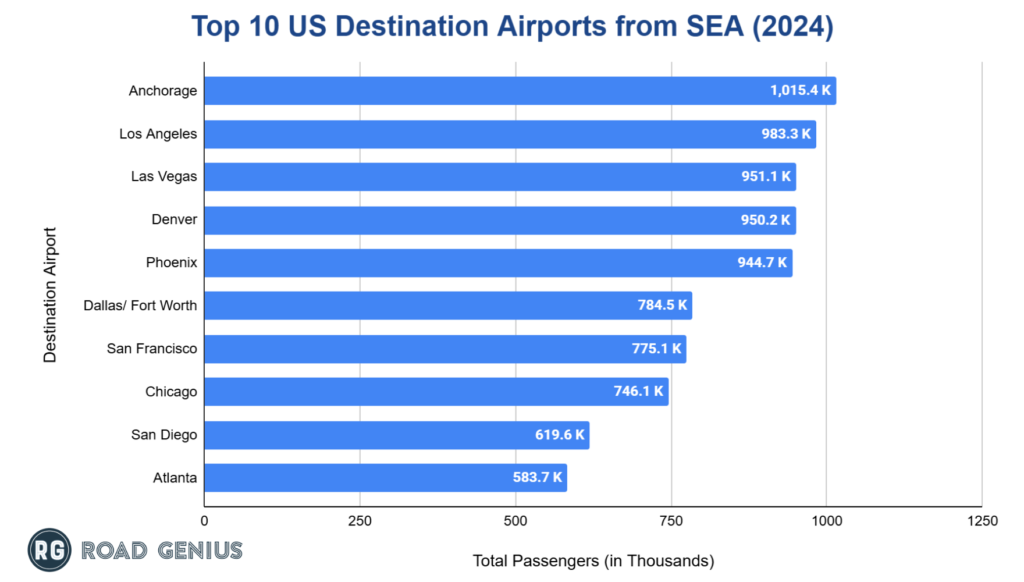Click the 1,015.4 K data label
This screenshot has height=582, width=1024.
coord(801,91)
